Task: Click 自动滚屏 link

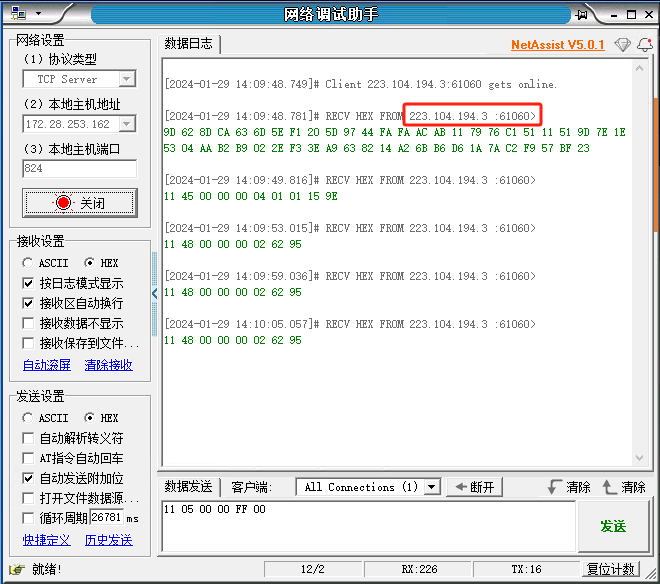Action: click(x=47, y=365)
